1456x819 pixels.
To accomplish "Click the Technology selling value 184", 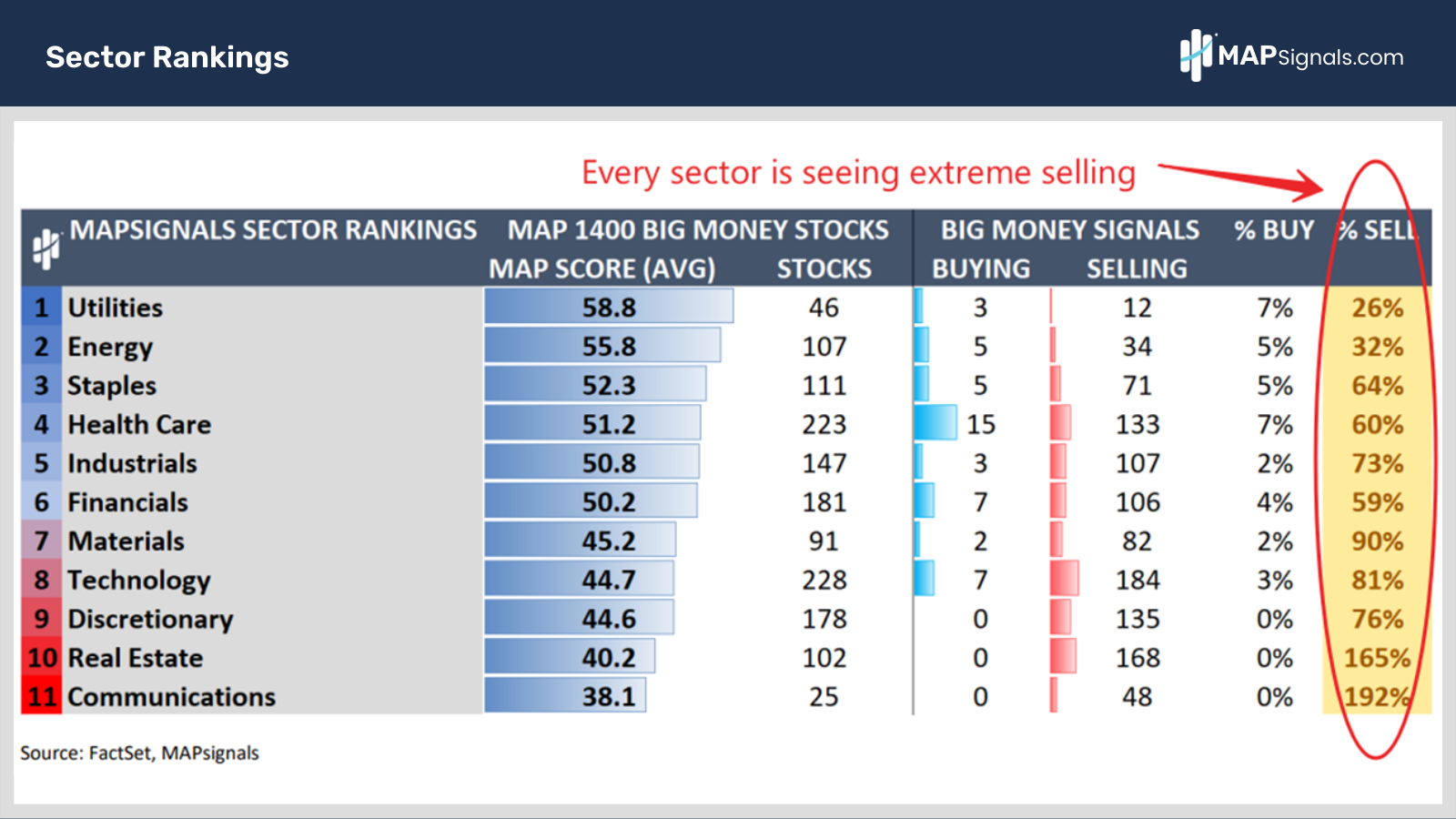I will (1137, 581).
